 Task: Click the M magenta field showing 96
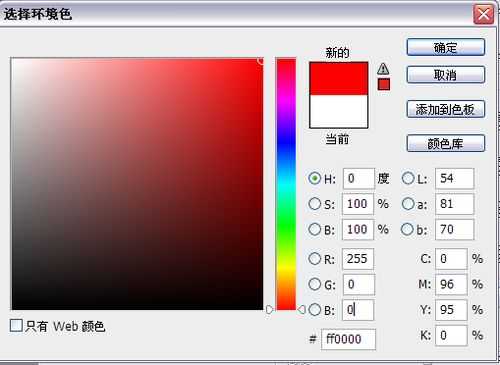(x=451, y=285)
